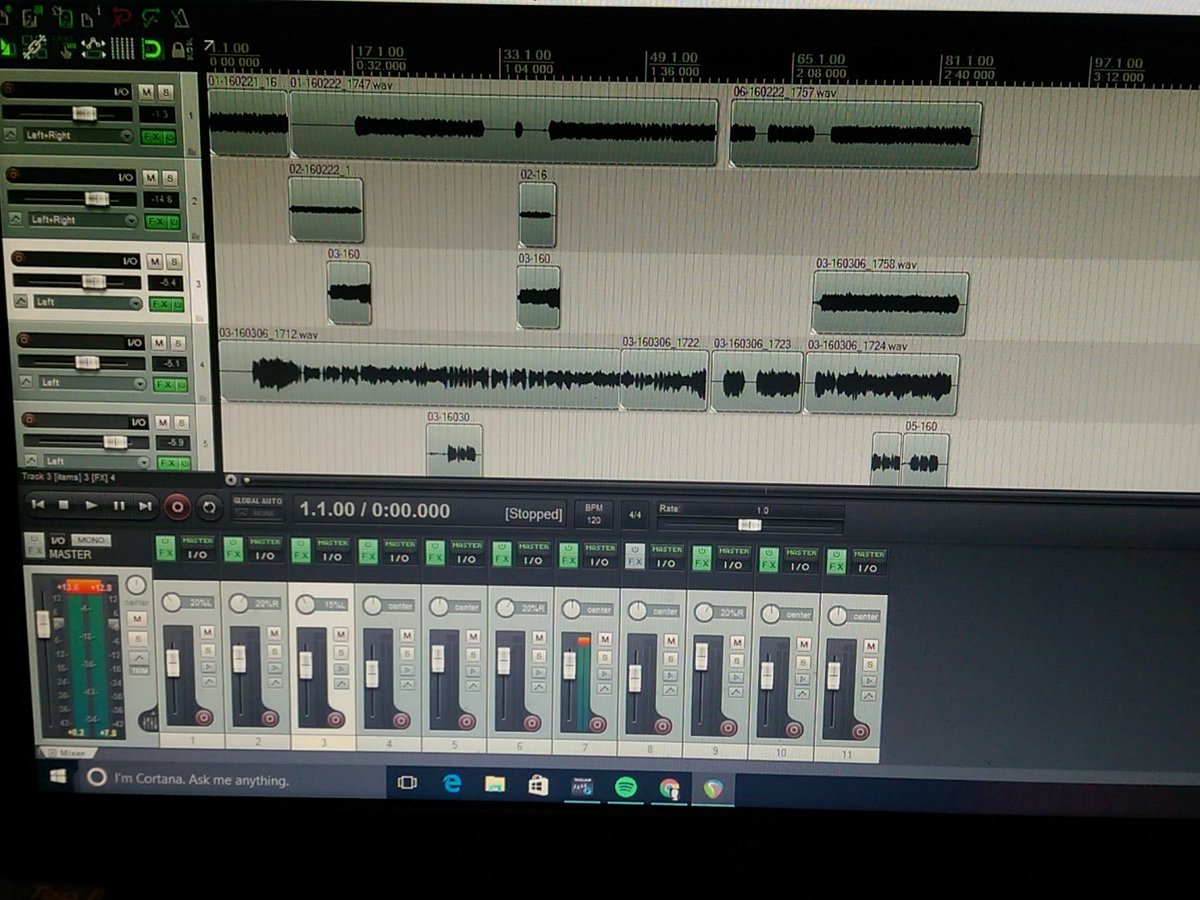Click the undo arrow in the toolbar
The width and height of the screenshot is (1200, 900).
click(121, 17)
